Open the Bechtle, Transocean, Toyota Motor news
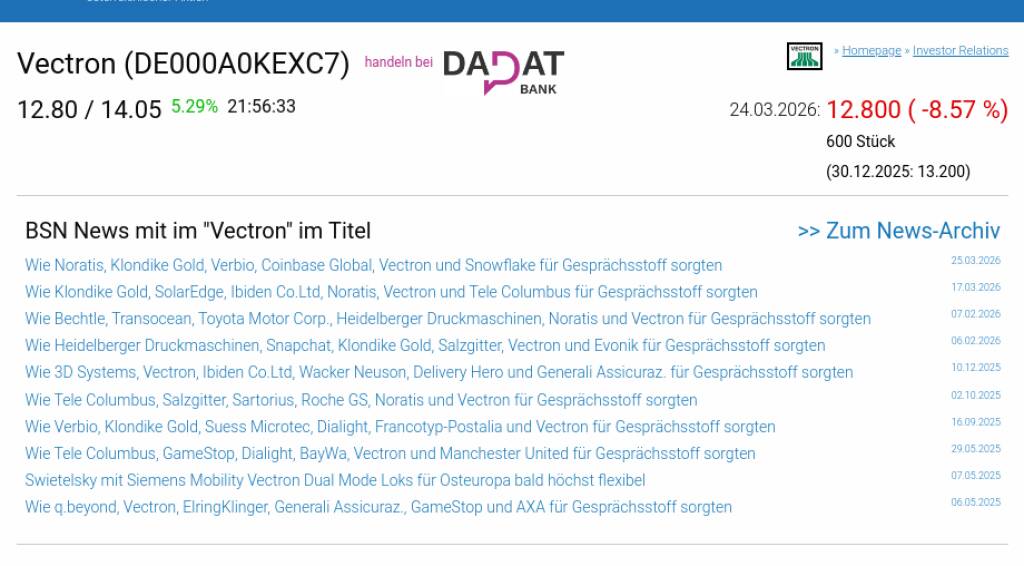The height and width of the screenshot is (566, 1024). 447,319
